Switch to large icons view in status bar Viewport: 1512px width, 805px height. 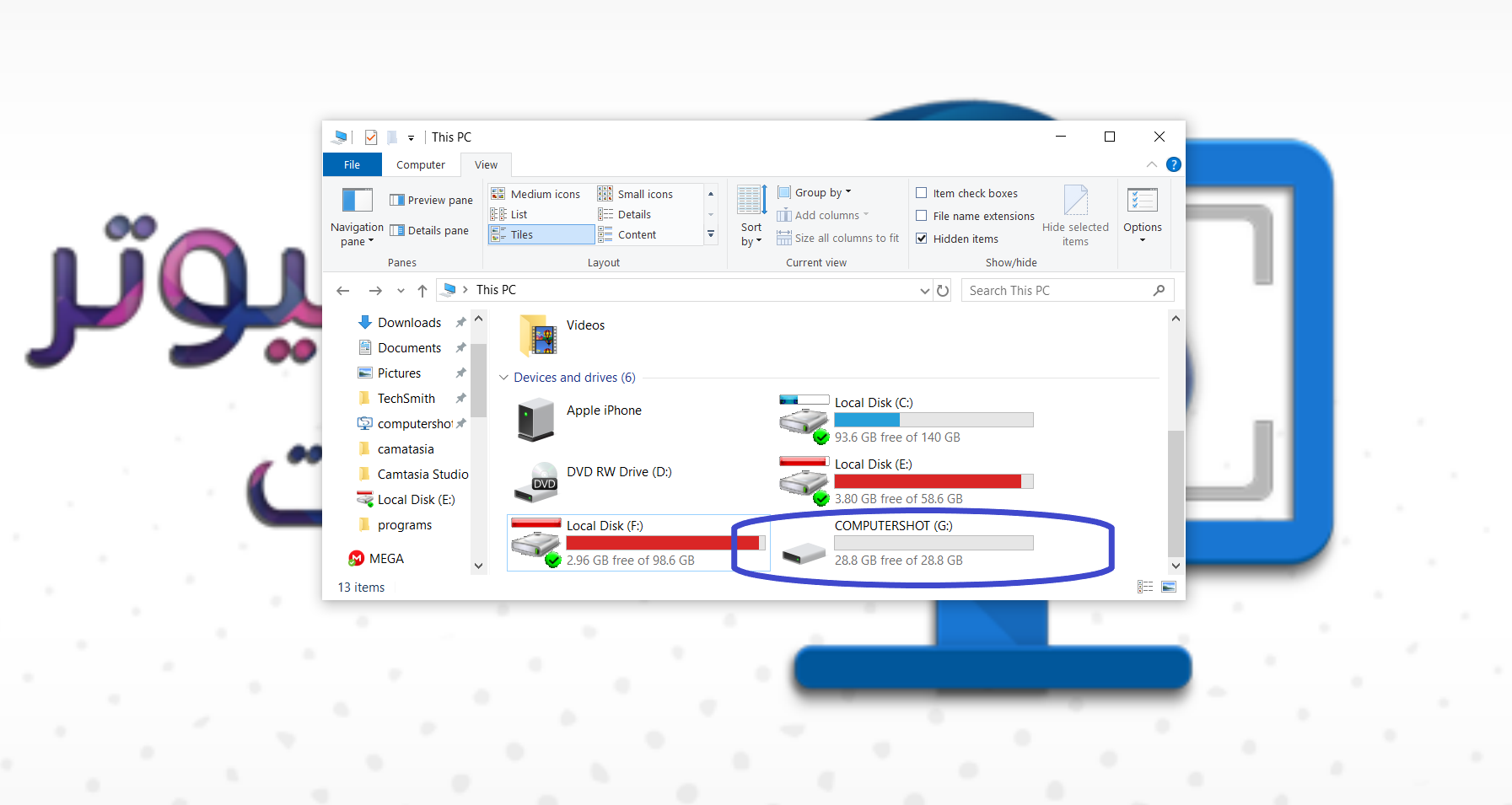[x=1169, y=587]
